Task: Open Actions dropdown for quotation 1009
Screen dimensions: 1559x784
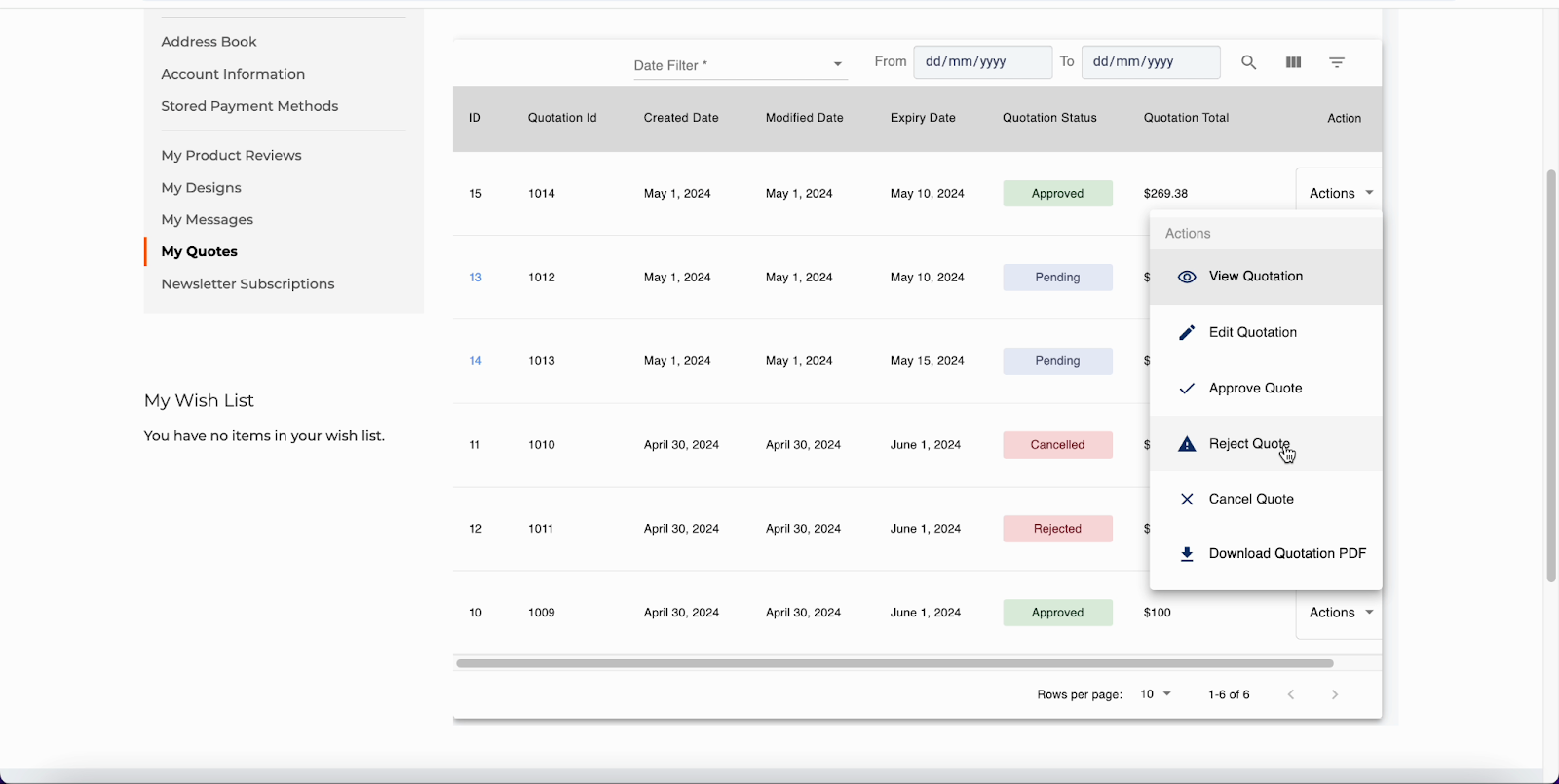Action: (1341, 613)
